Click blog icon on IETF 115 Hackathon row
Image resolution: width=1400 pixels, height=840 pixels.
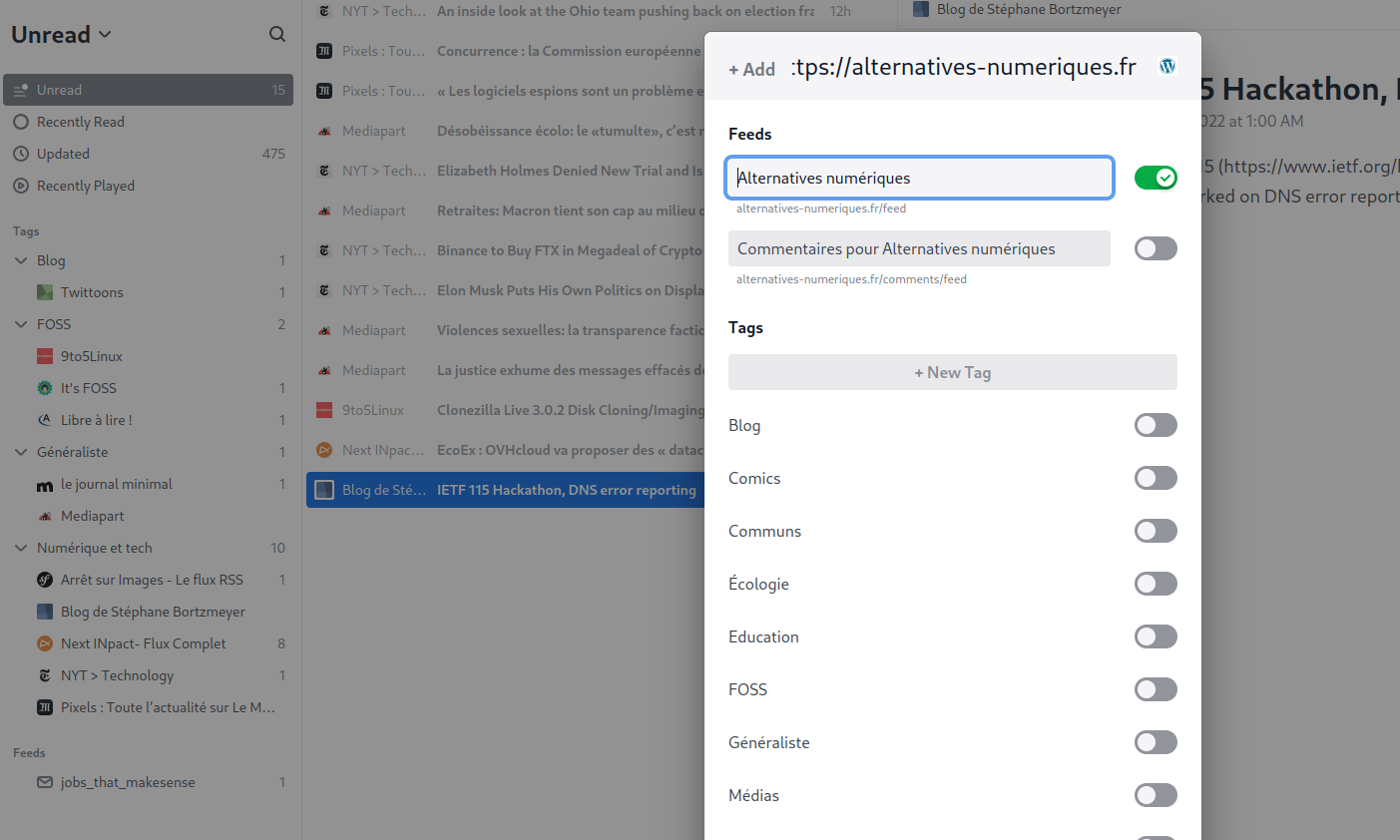click(x=324, y=490)
